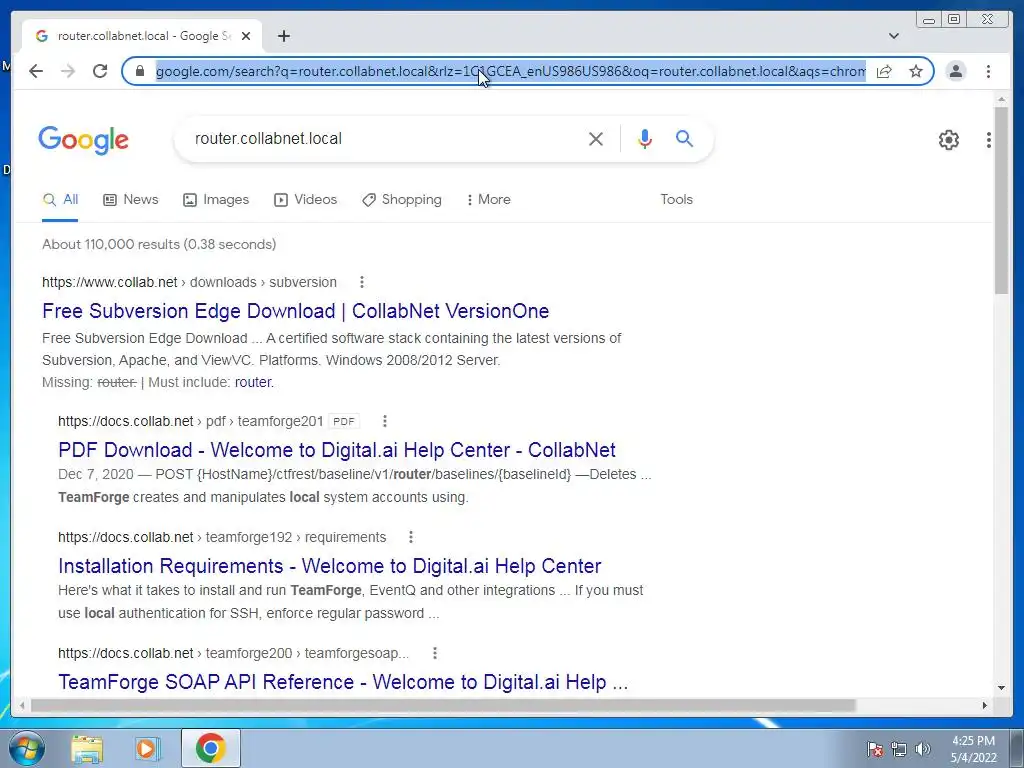Share this page from address bar
This screenshot has height=768, width=1024.
click(x=884, y=71)
